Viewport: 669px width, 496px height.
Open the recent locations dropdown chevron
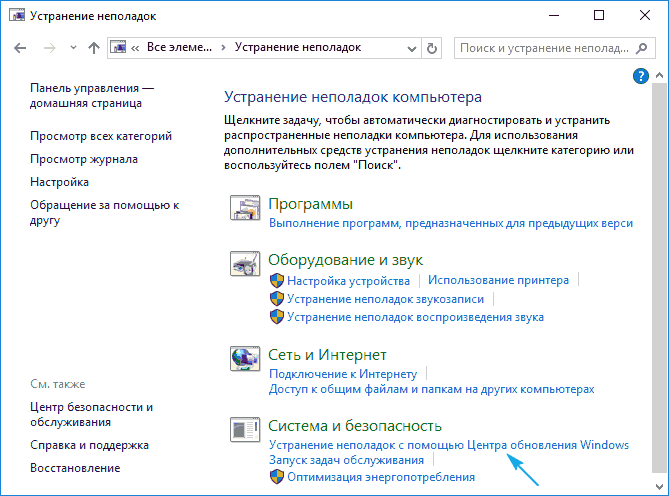[70, 48]
